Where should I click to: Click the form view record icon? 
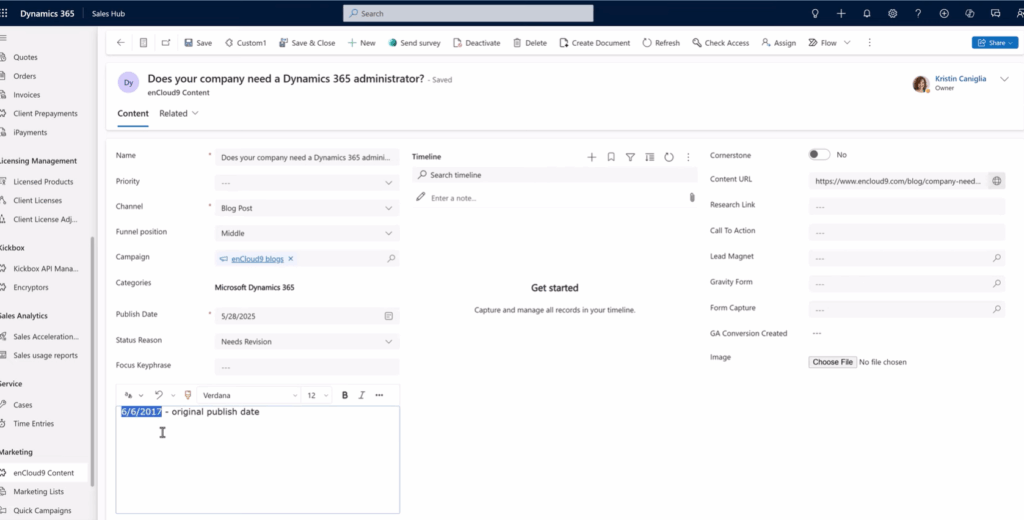[144, 42]
